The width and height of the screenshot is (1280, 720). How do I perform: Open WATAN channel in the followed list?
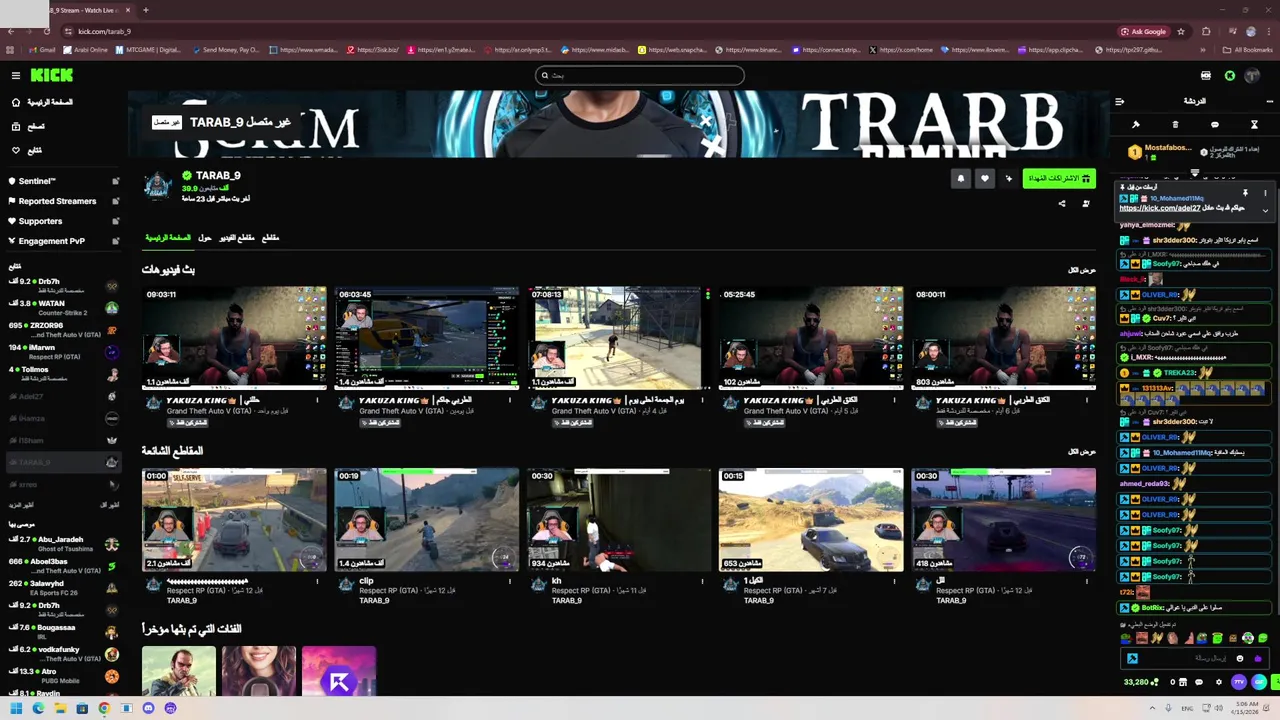coord(63,307)
